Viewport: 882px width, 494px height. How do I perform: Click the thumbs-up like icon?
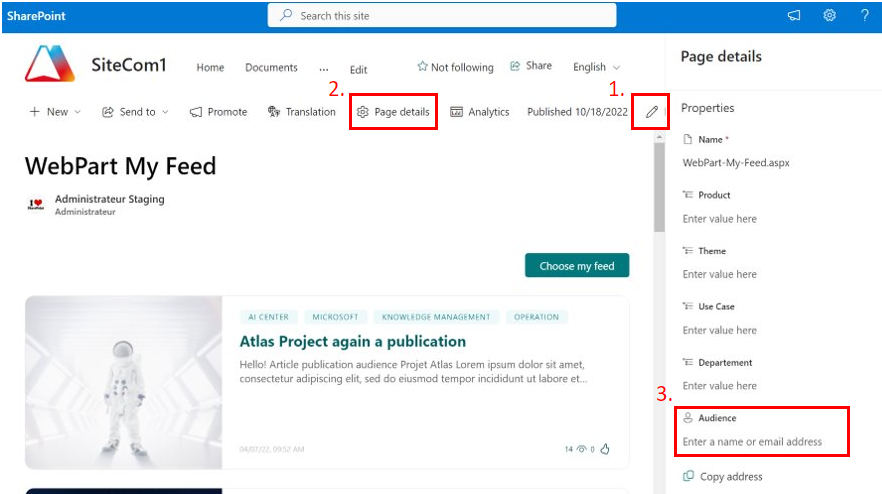click(x=605, y=448)
